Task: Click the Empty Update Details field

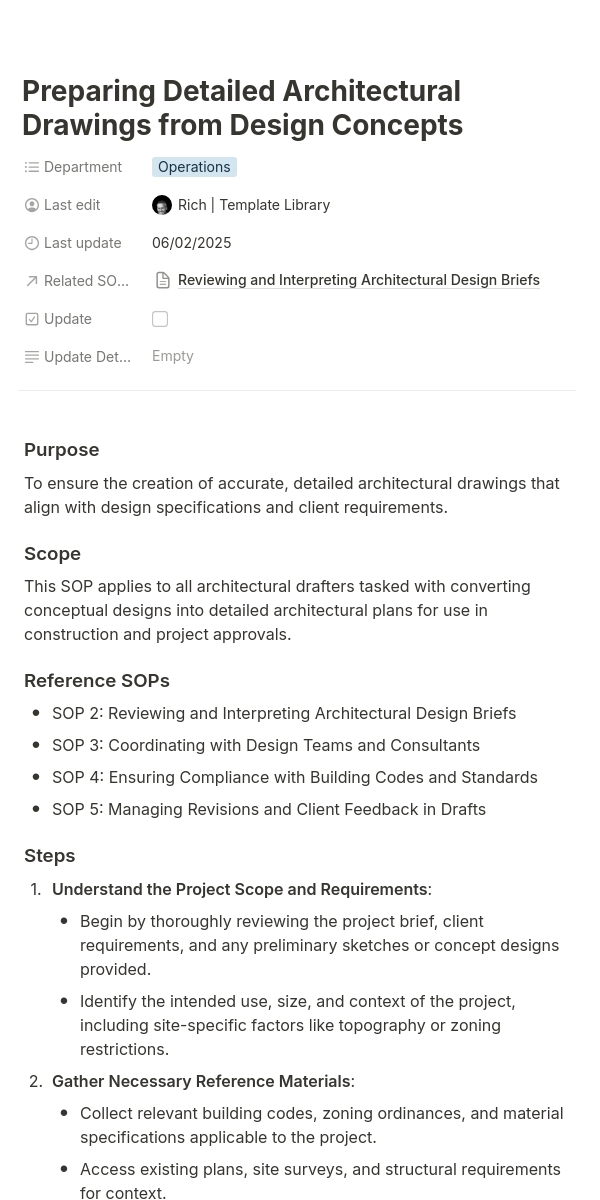Action: 173,356
